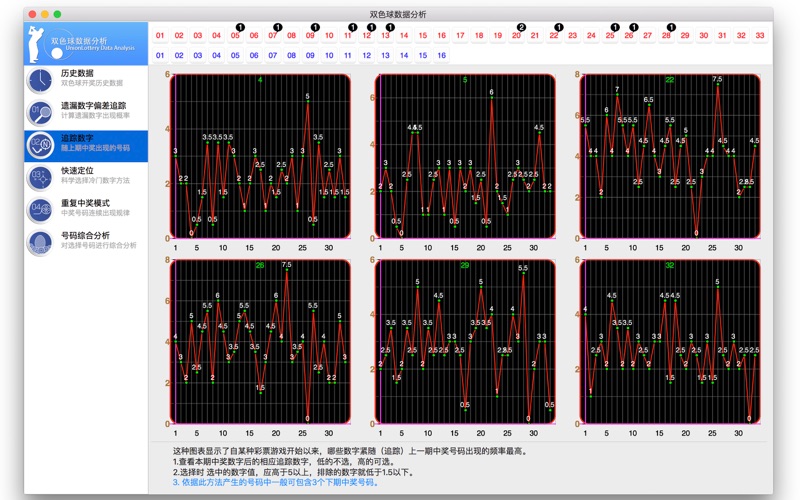Select blue ball number 05

pyautogui.click(x=235, y=55)
